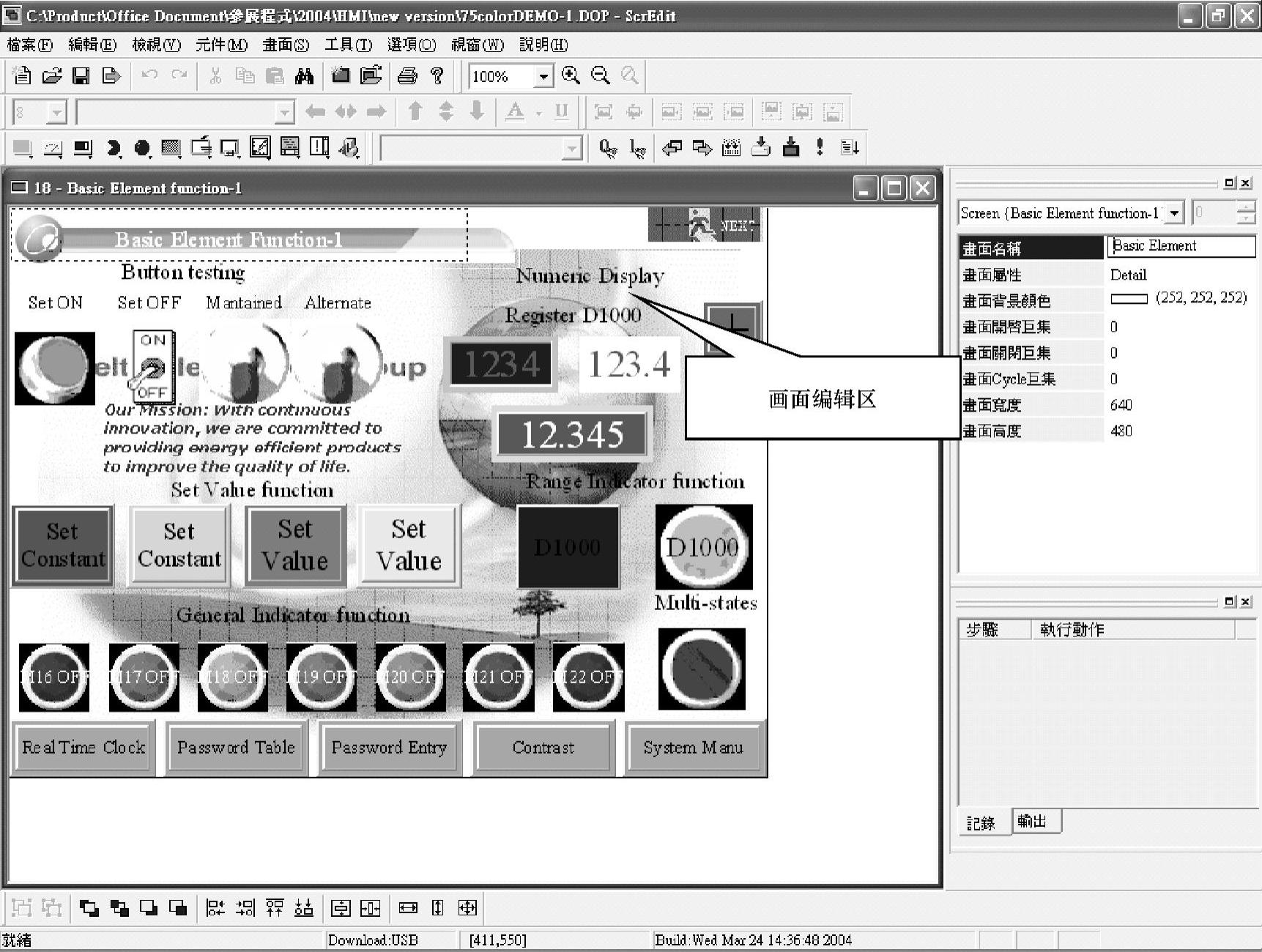This screenshot has height=952, width=1262.
Task: Click the Previous screen window arrow icon
Action: [672, 149]
